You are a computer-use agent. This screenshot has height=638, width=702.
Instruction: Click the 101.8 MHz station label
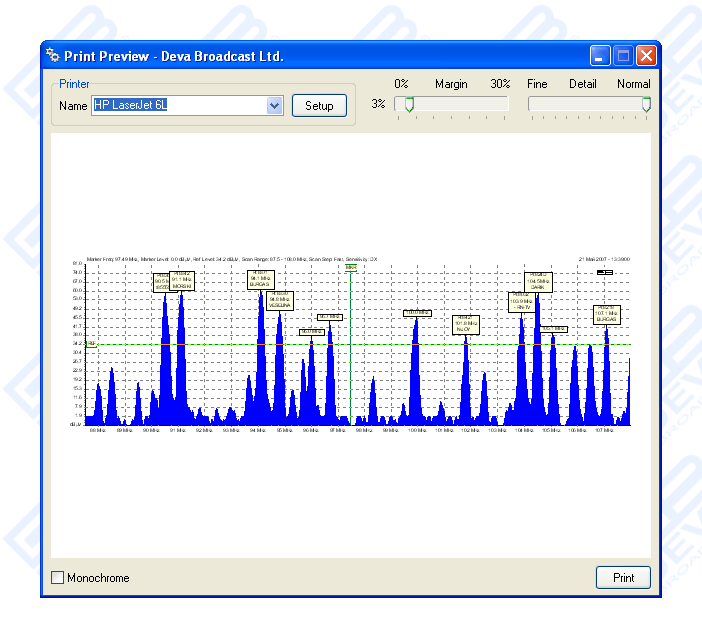pyautogui.click(x=466, y=324)
